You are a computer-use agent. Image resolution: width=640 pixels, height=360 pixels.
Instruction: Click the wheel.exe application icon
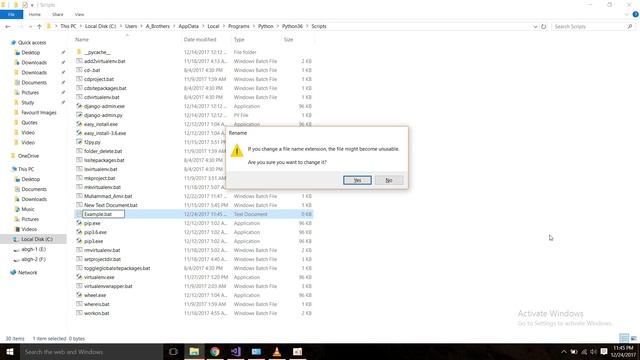click(x=79, y=295)
